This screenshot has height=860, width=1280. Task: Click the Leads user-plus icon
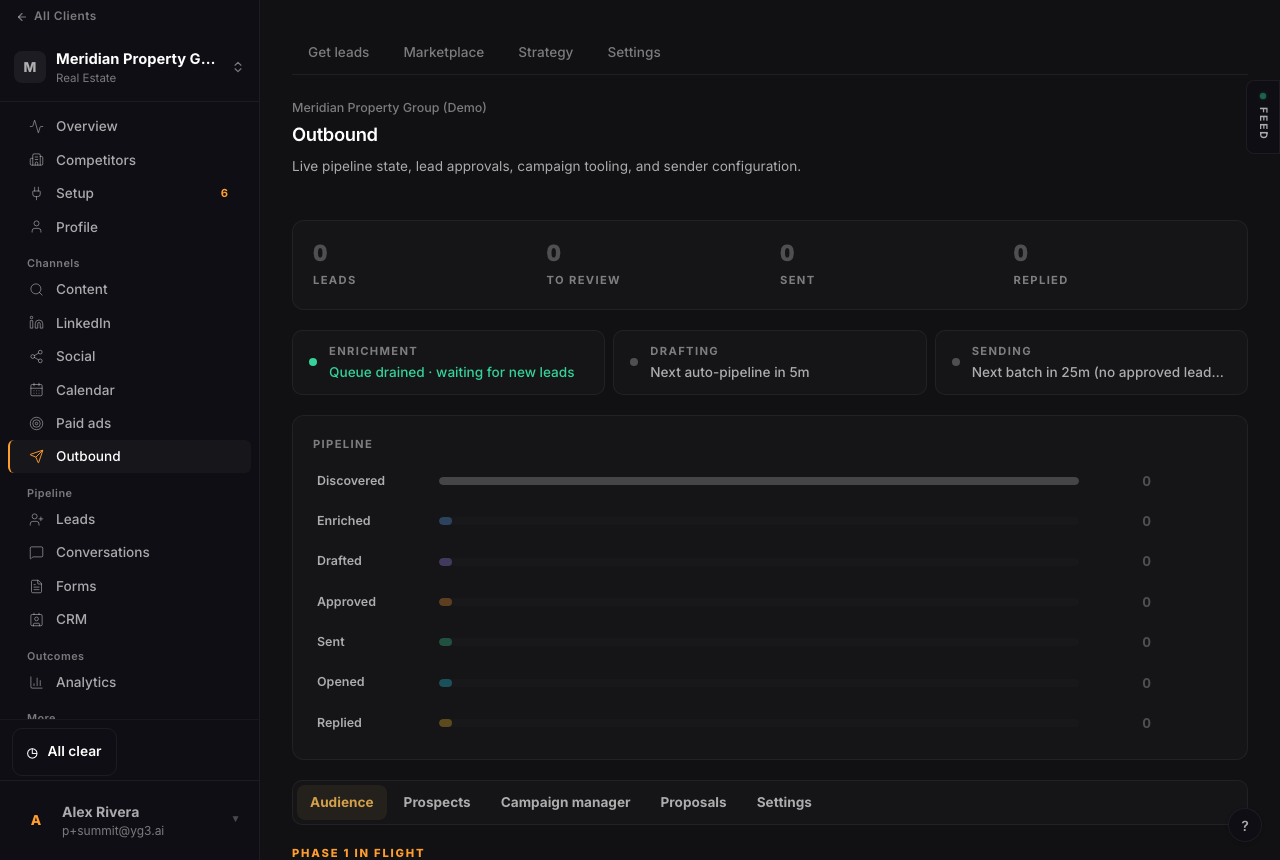point(37,519)
